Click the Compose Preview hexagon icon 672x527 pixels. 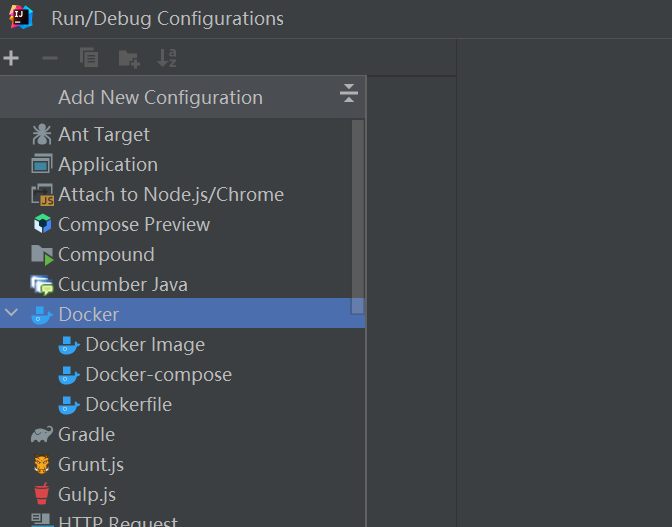[x=42, y=224]
